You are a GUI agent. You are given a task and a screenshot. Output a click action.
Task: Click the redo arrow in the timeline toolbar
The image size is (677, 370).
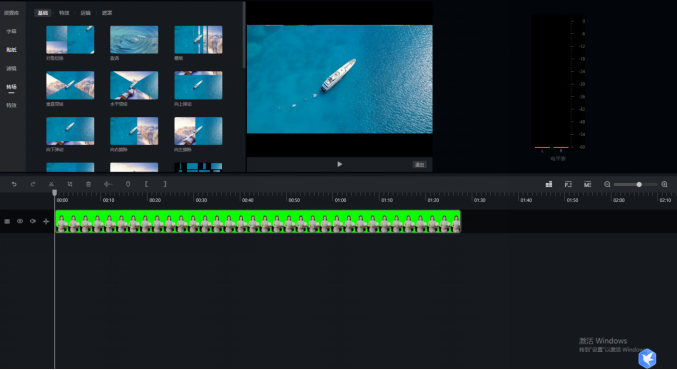[x=33, y=184]
